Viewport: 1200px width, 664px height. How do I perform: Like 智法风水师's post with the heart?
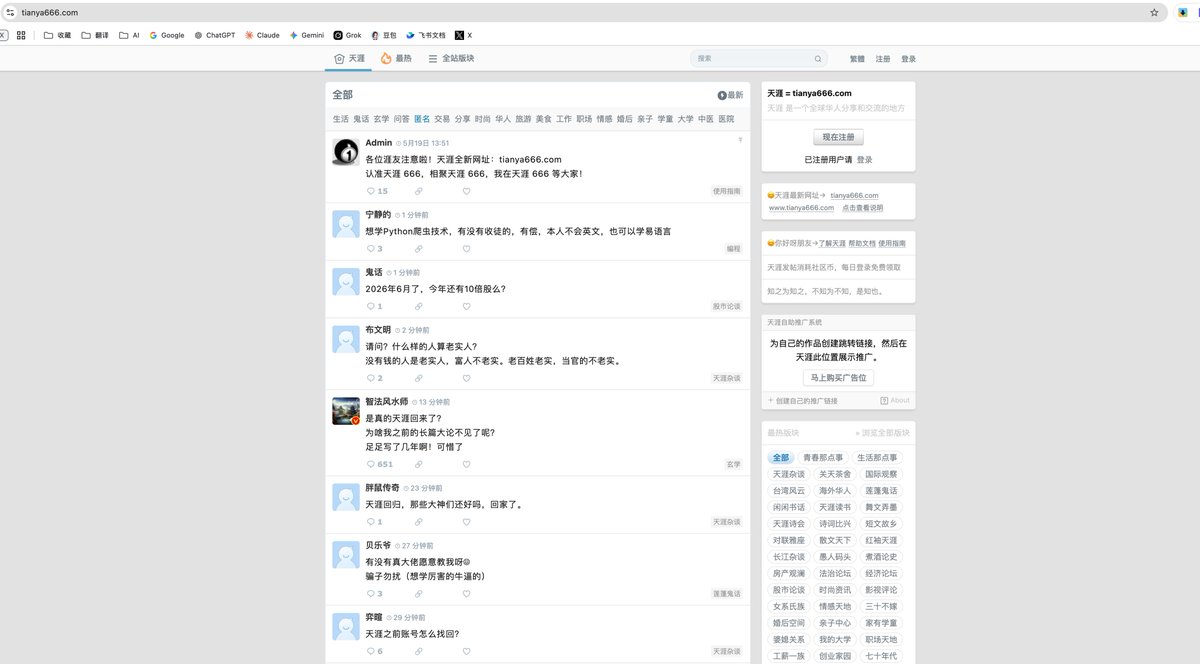pyautogui.click(x=466, y=465)
